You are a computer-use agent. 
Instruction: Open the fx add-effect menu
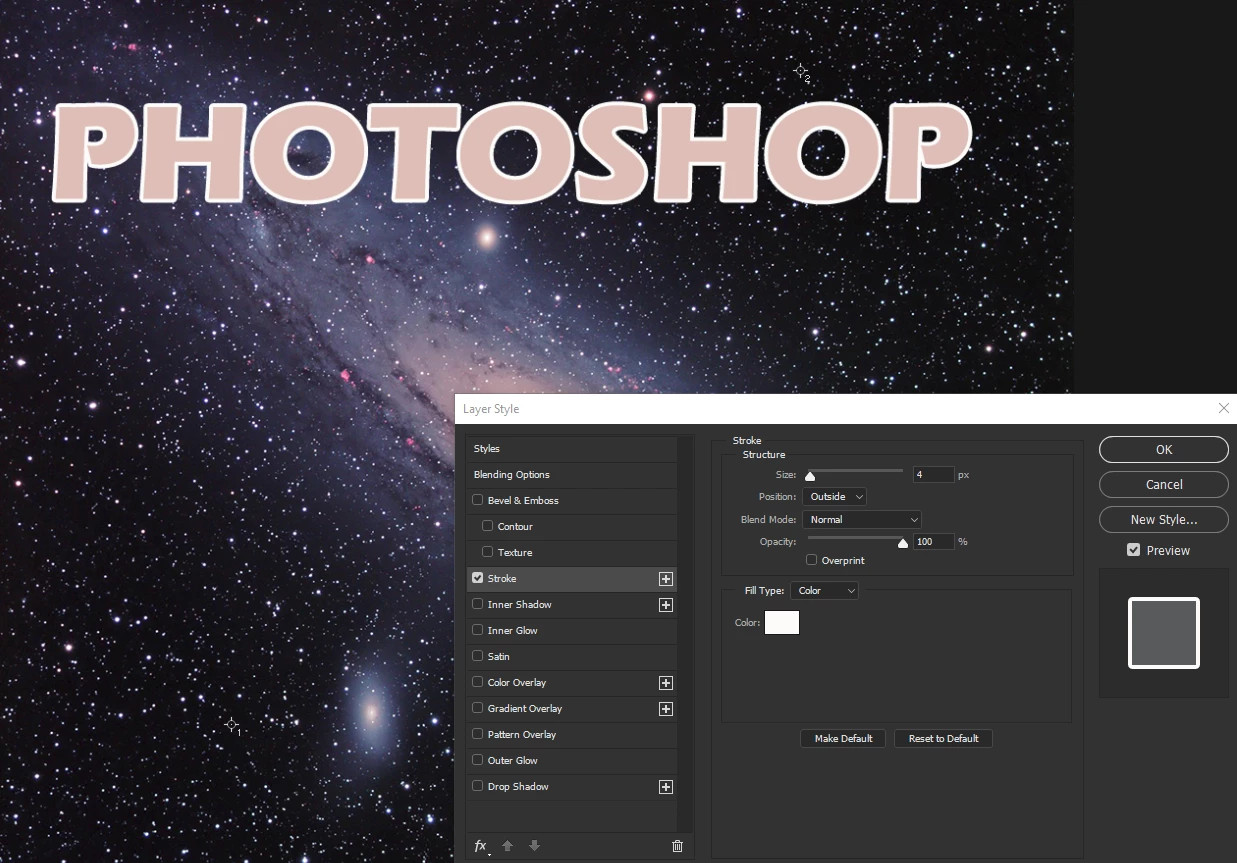(482, 846)
